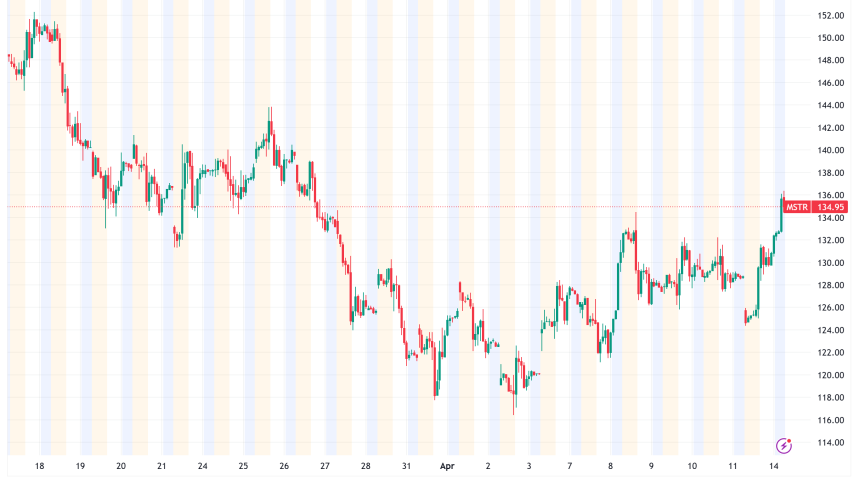Image resolution: width=852 pixels, height=485 pixels.
Task: Click date 9 on the time axis
Action: 651,466
